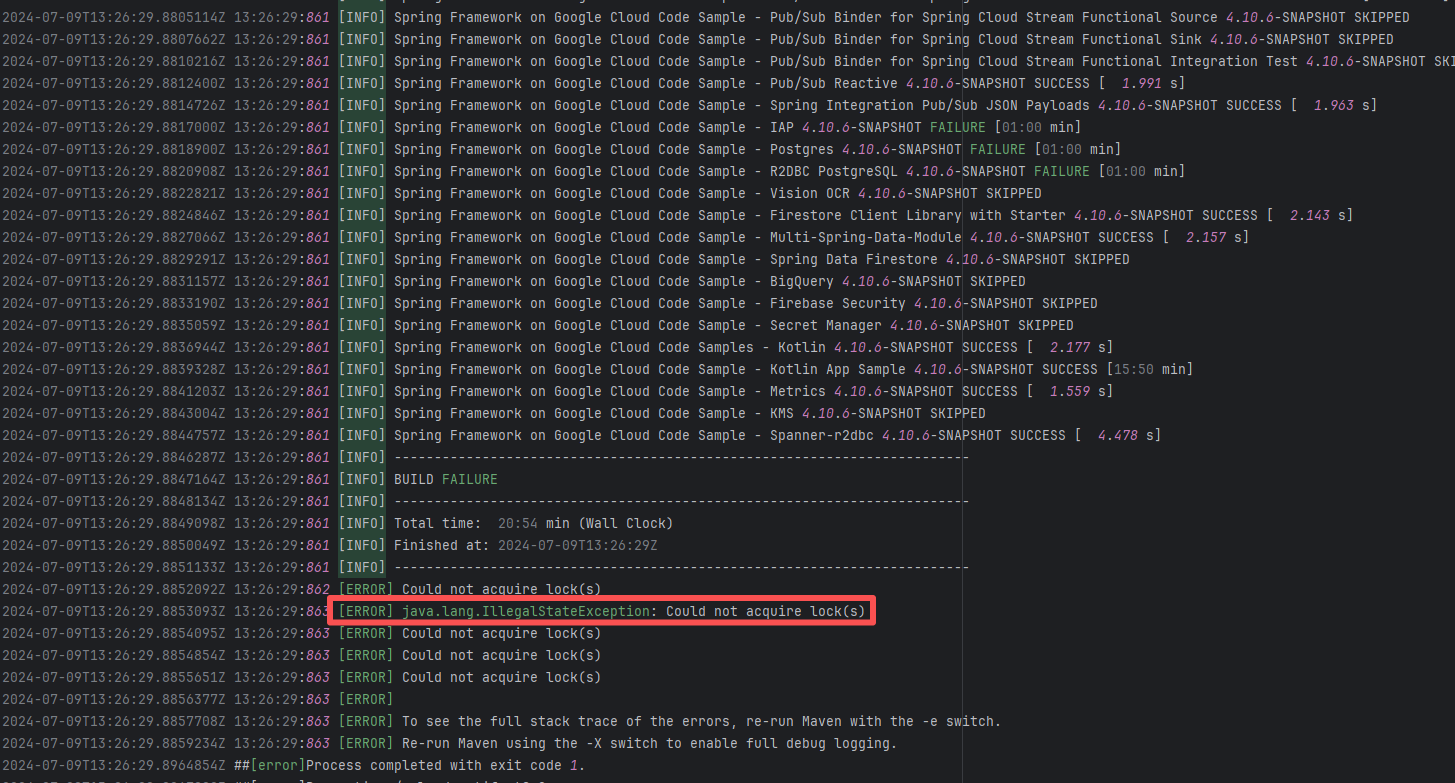Click the 're-run Maven with -e switch' message
The image size is (1455, 783).
pos(700,721)
